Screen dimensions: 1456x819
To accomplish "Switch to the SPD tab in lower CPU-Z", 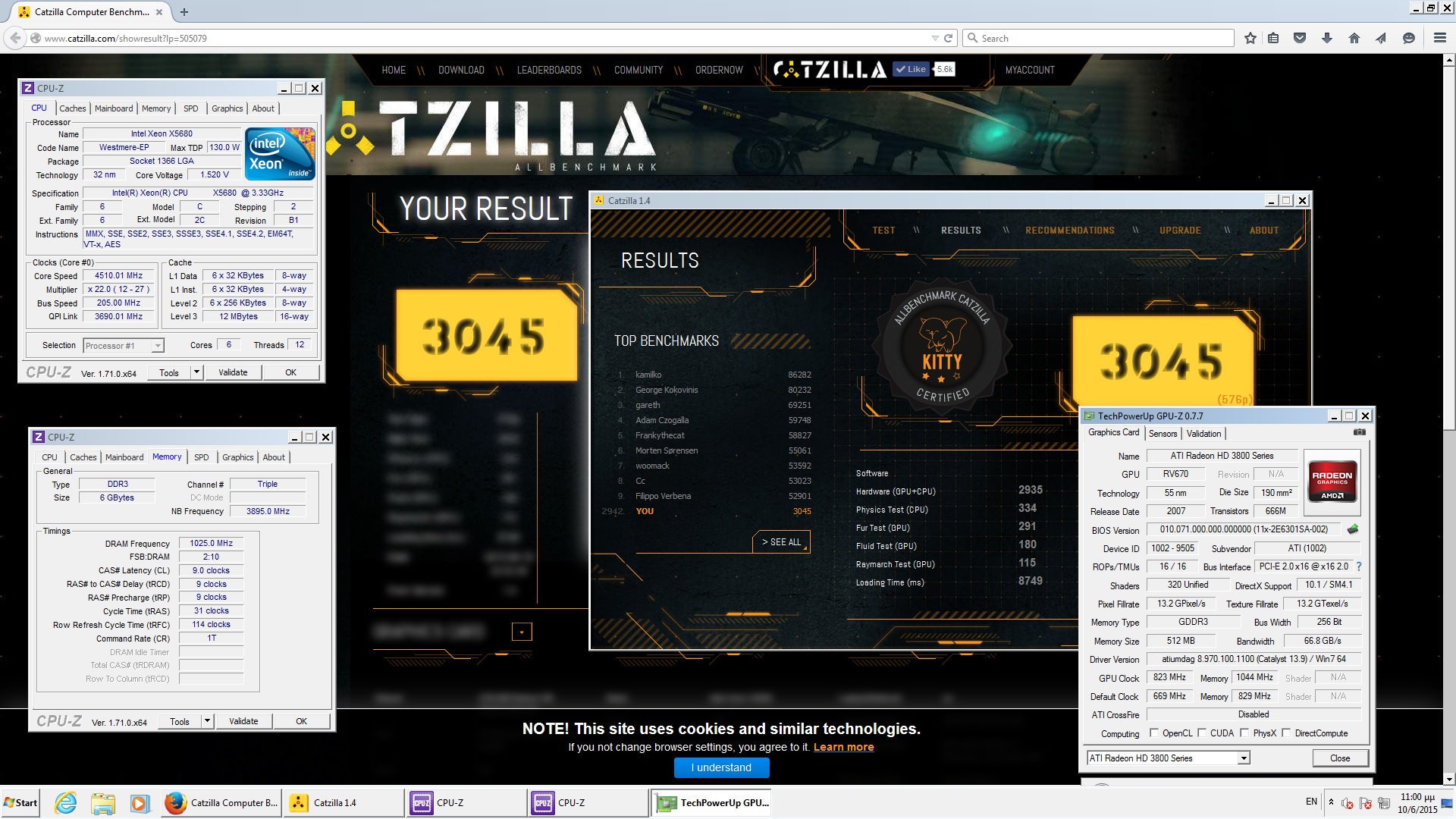I will coord(201,457).
